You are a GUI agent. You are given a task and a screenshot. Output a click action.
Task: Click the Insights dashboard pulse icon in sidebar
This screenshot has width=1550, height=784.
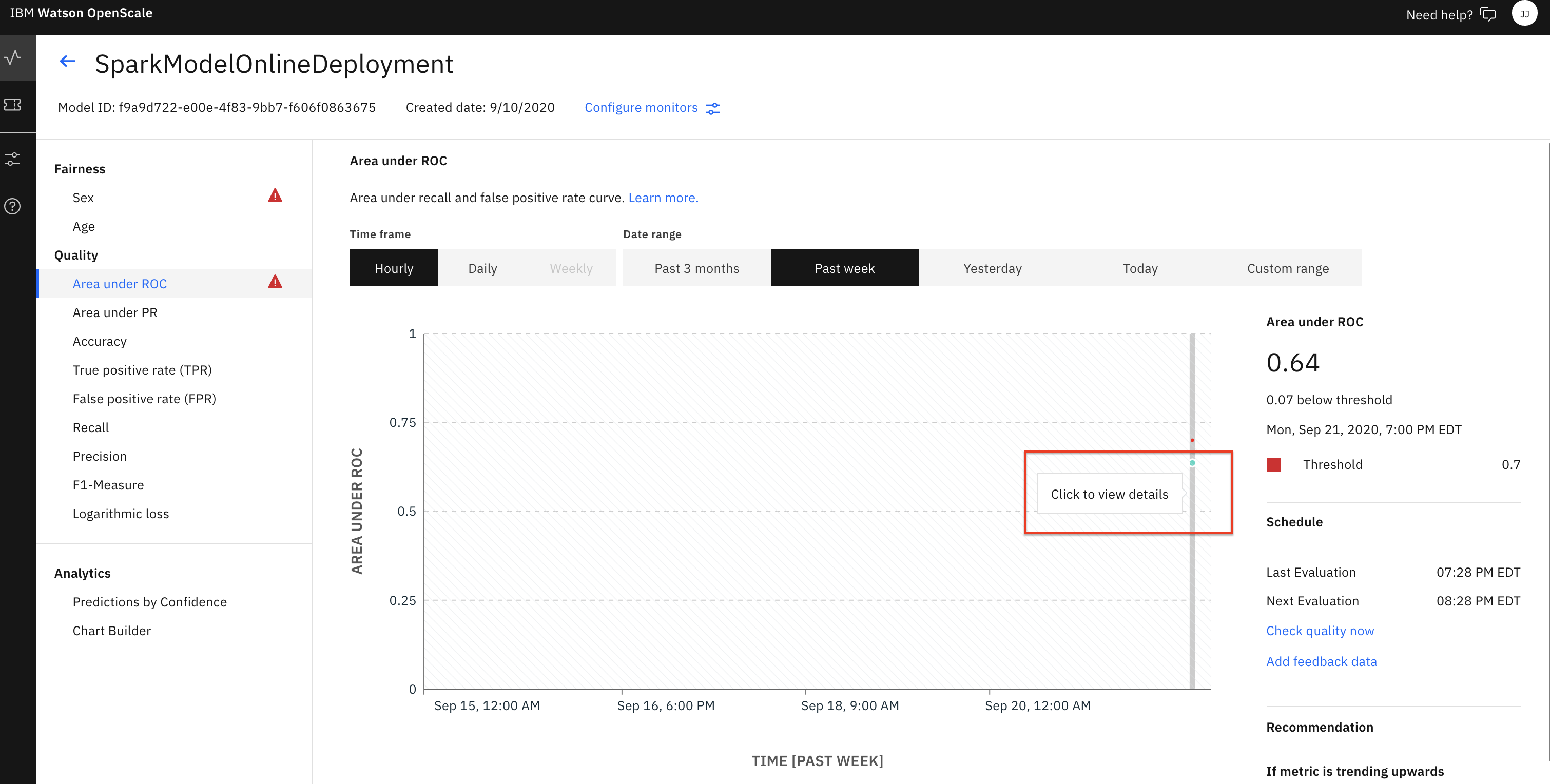pos(13,58)
